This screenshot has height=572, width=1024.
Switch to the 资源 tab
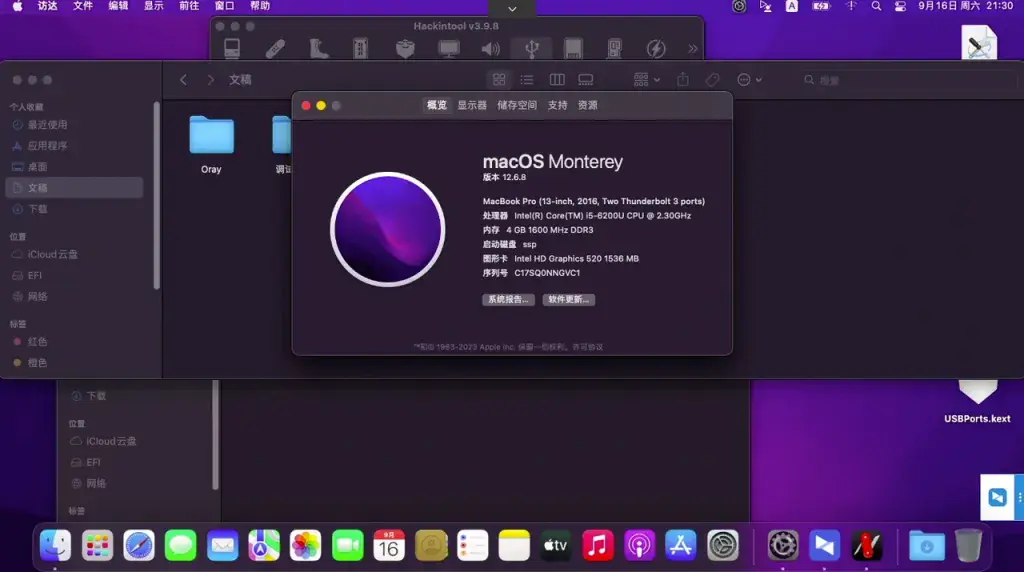tap(587, 105)
